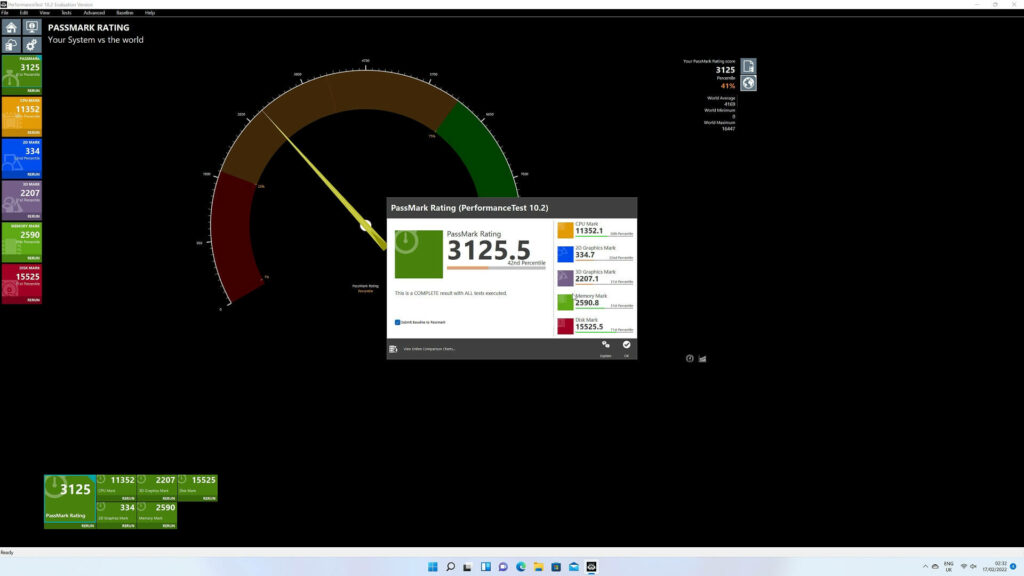1024x576 pixels.
Task: Open the Edit menu
Action: [x=24, y=12]
